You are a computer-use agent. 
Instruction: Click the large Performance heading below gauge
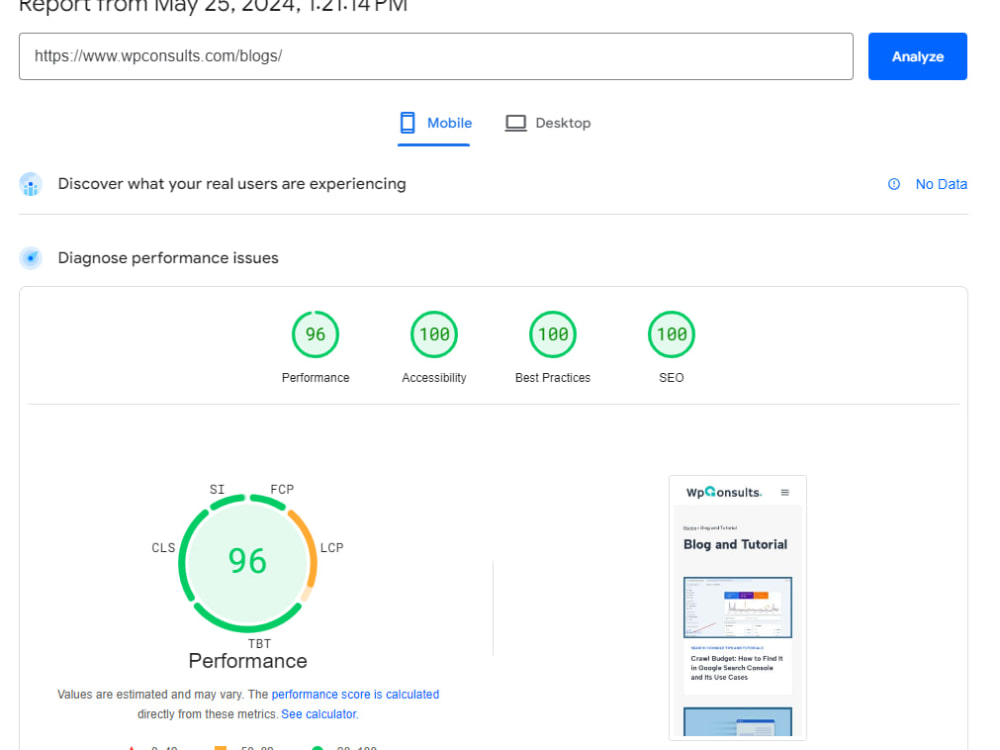tap(247, 661)
